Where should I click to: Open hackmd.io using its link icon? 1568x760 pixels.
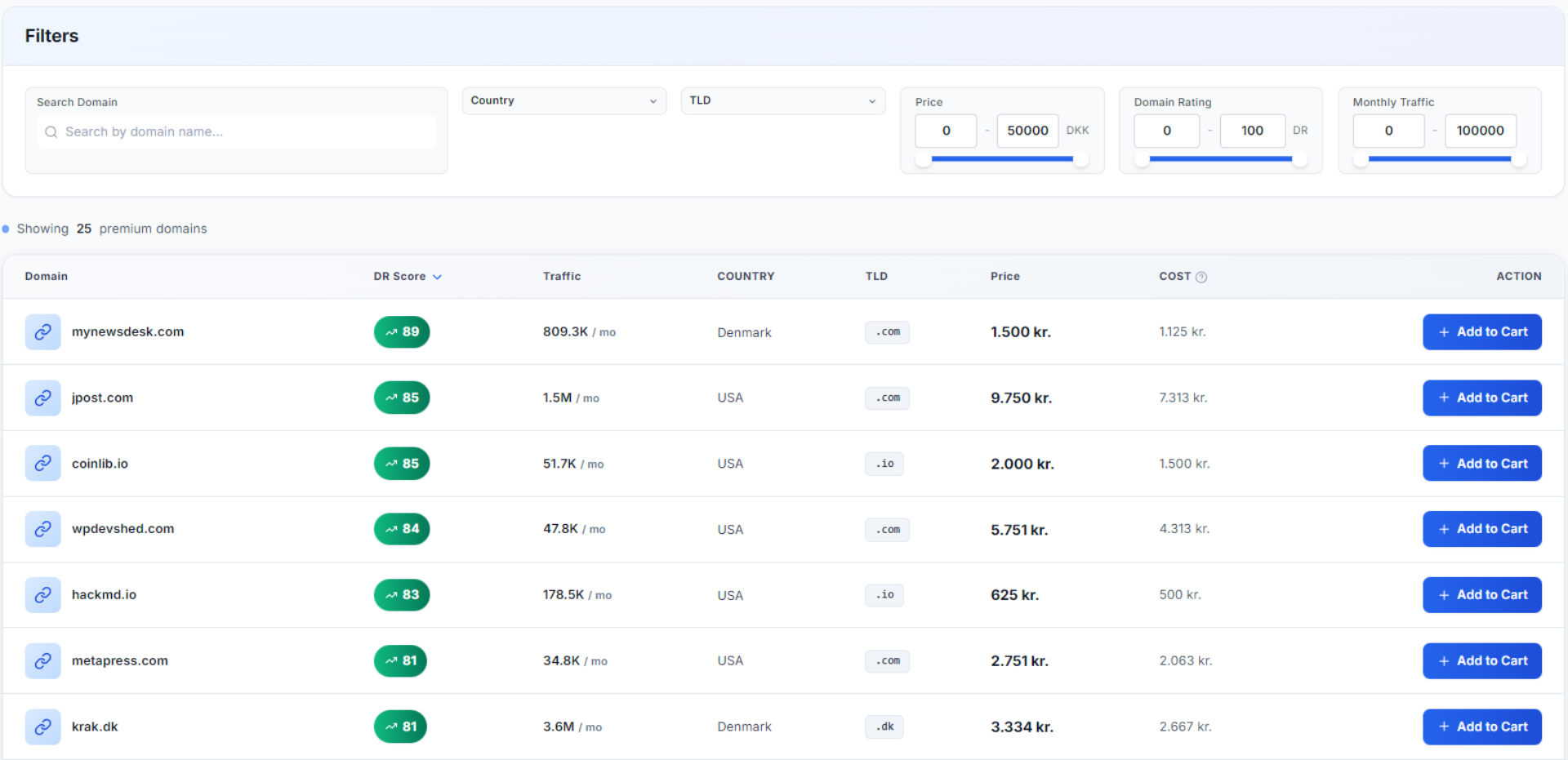pyautogui.click(x=44, y=595)
